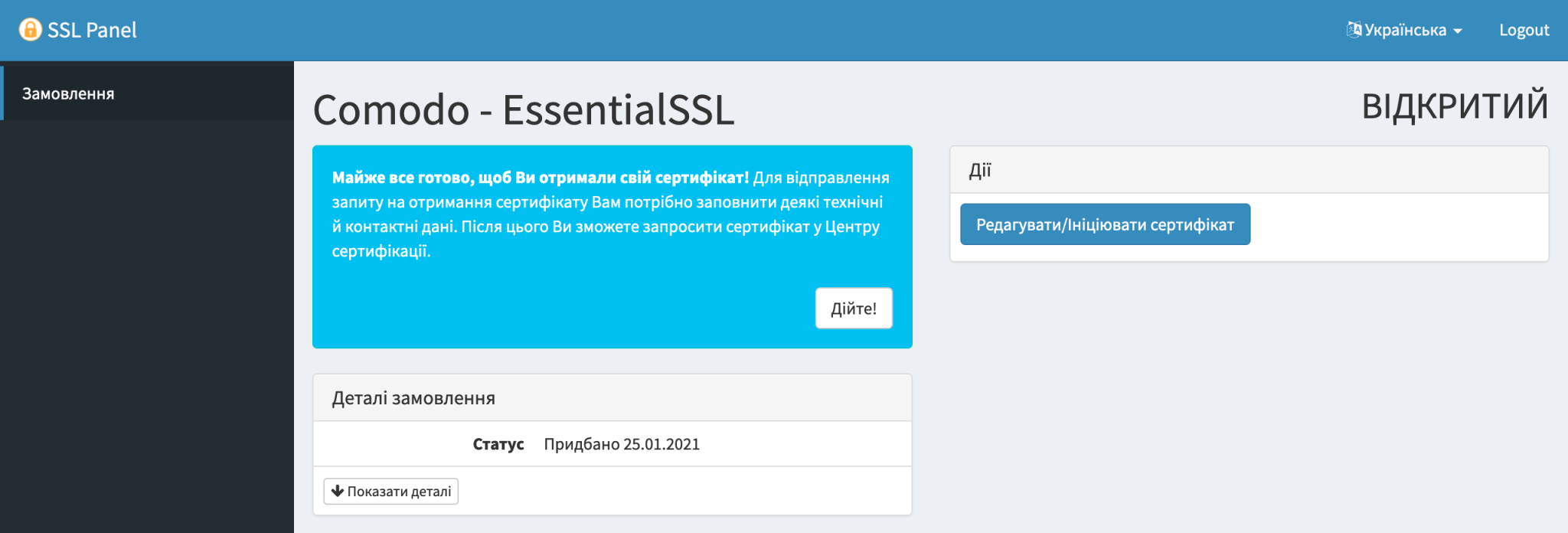Image resolution: width=1568 pixels, height=533 pixels.
Task: Show order details with Показати деталі expander
Action: tap(390, 491)
